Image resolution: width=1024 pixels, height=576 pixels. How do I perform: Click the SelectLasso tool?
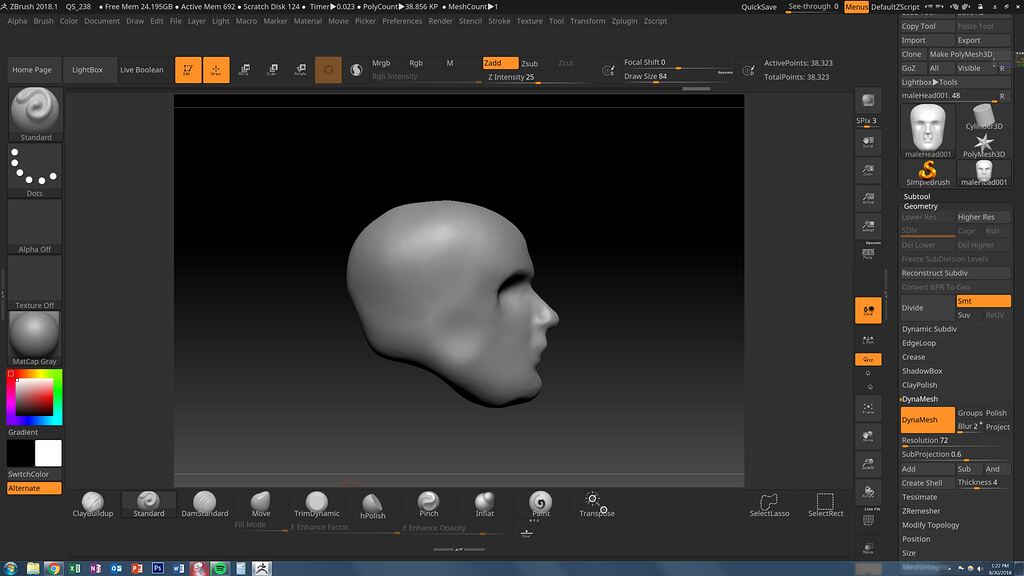pyautogui.click(x=769, y=503)
